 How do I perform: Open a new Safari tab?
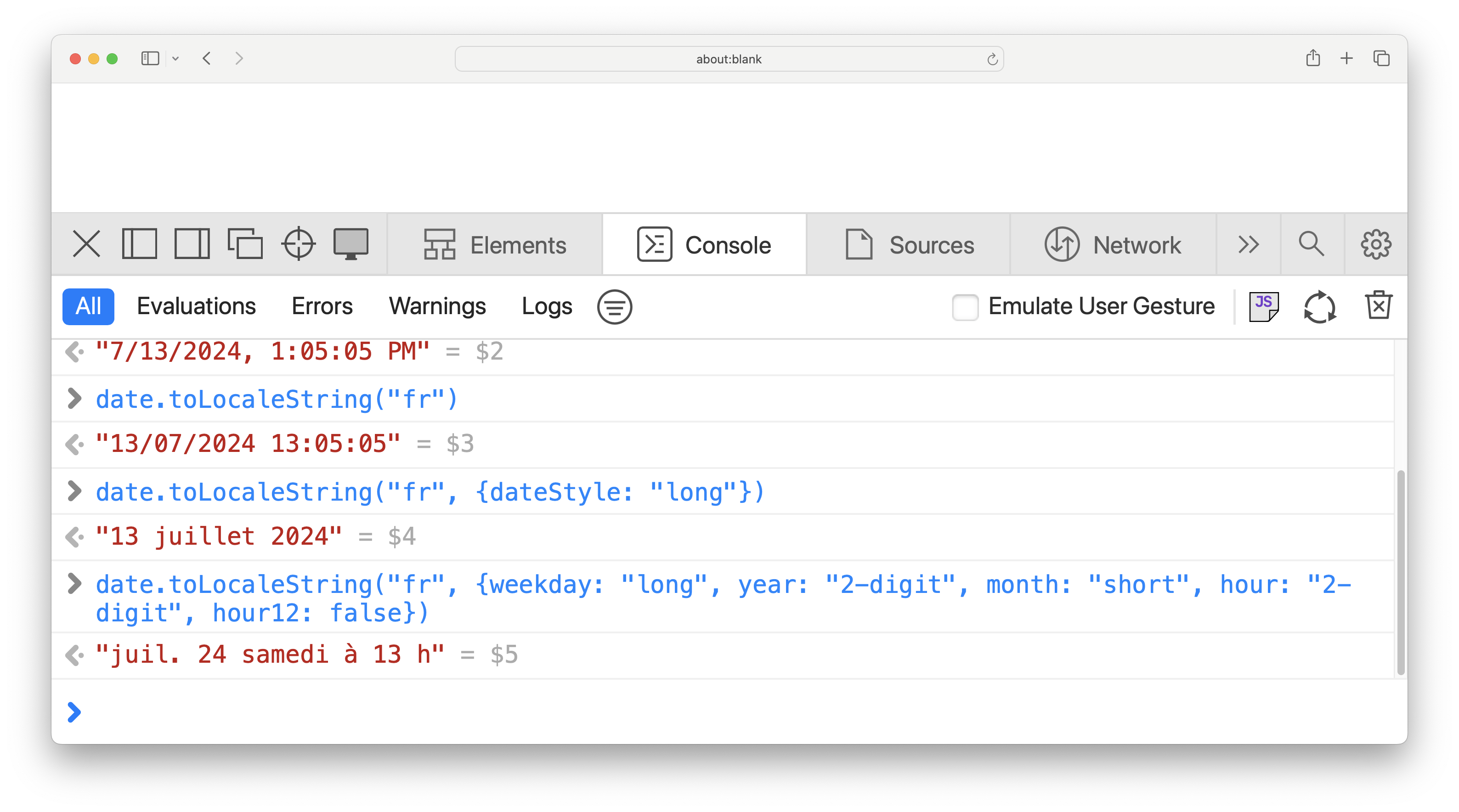(x=1347, y=58)
